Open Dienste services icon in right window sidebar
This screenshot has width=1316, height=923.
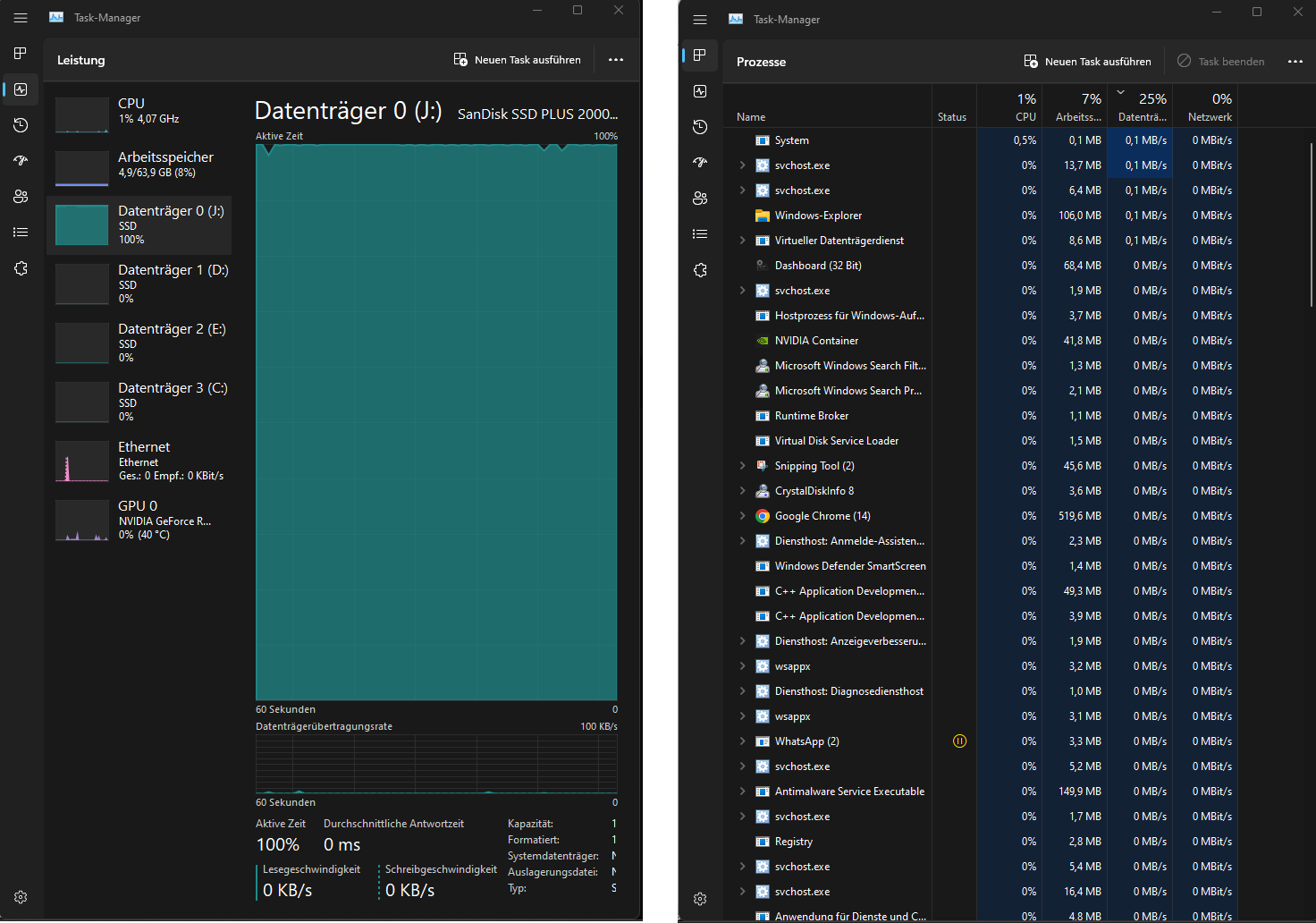click(x=700, y=270)
